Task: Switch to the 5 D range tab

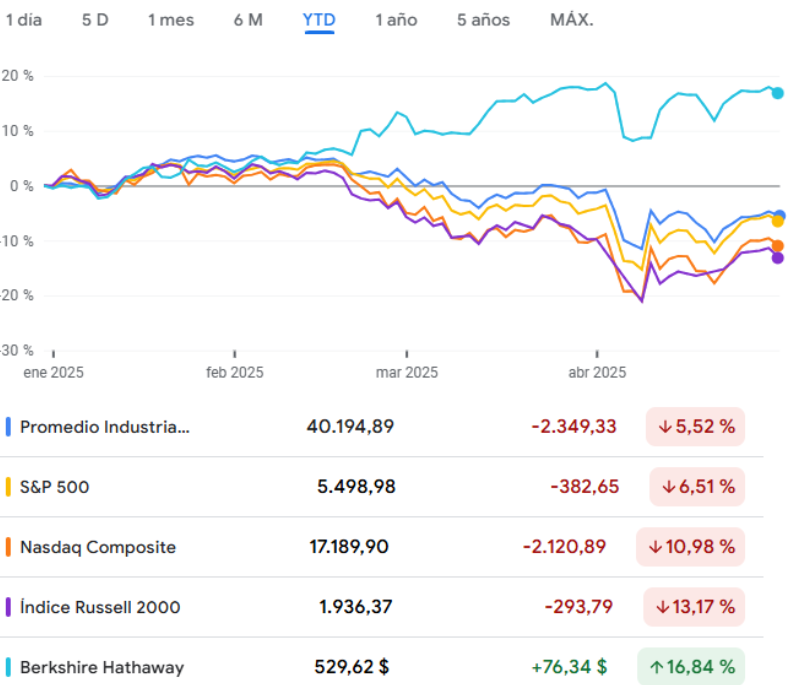Action: pos(95,20)
